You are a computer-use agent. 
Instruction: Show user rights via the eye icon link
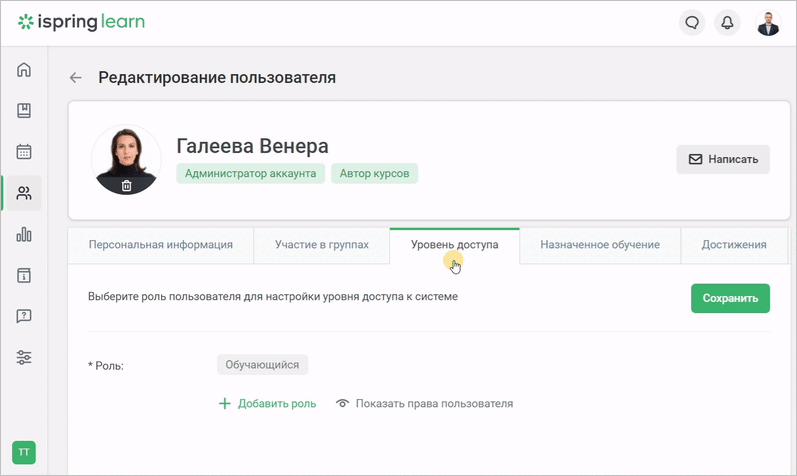(424, 403)
